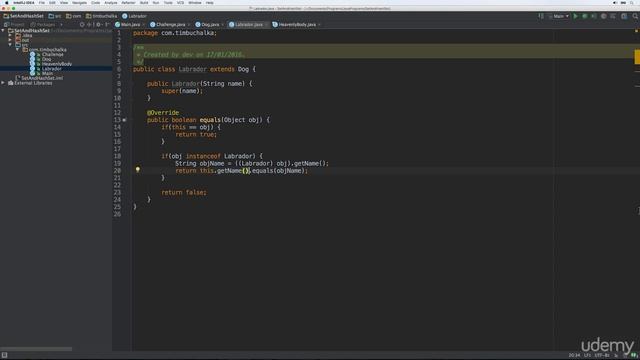Click the Labrador class icon in the breadcrumb
This screenshot has height=360, width=640.
point(125,16)
